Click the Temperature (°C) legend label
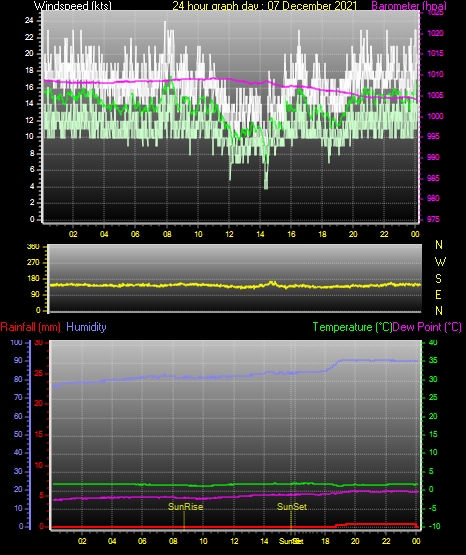466x555 pixels. point(352,327)
